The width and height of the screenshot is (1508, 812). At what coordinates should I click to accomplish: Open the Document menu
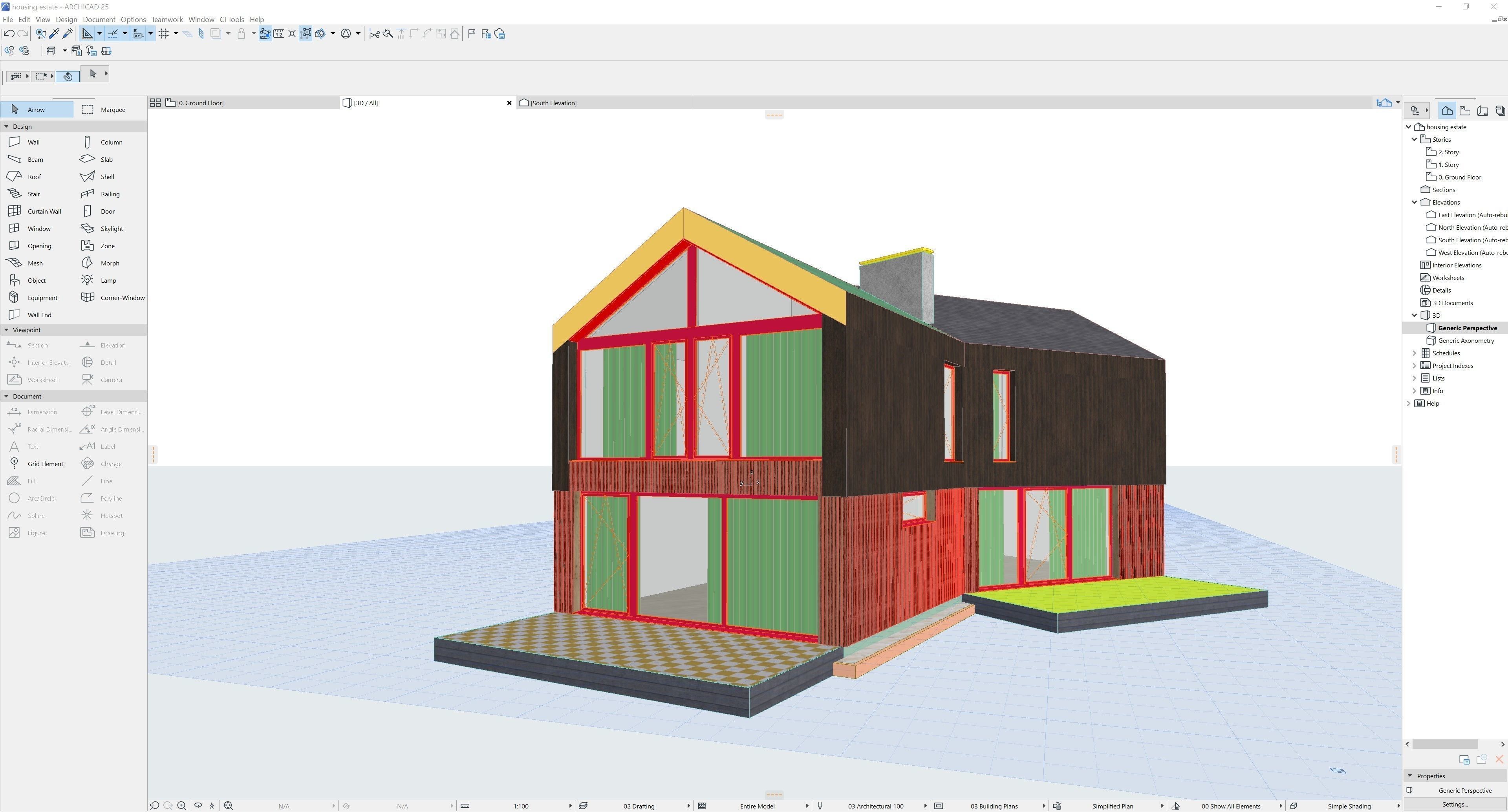[99, 19]
